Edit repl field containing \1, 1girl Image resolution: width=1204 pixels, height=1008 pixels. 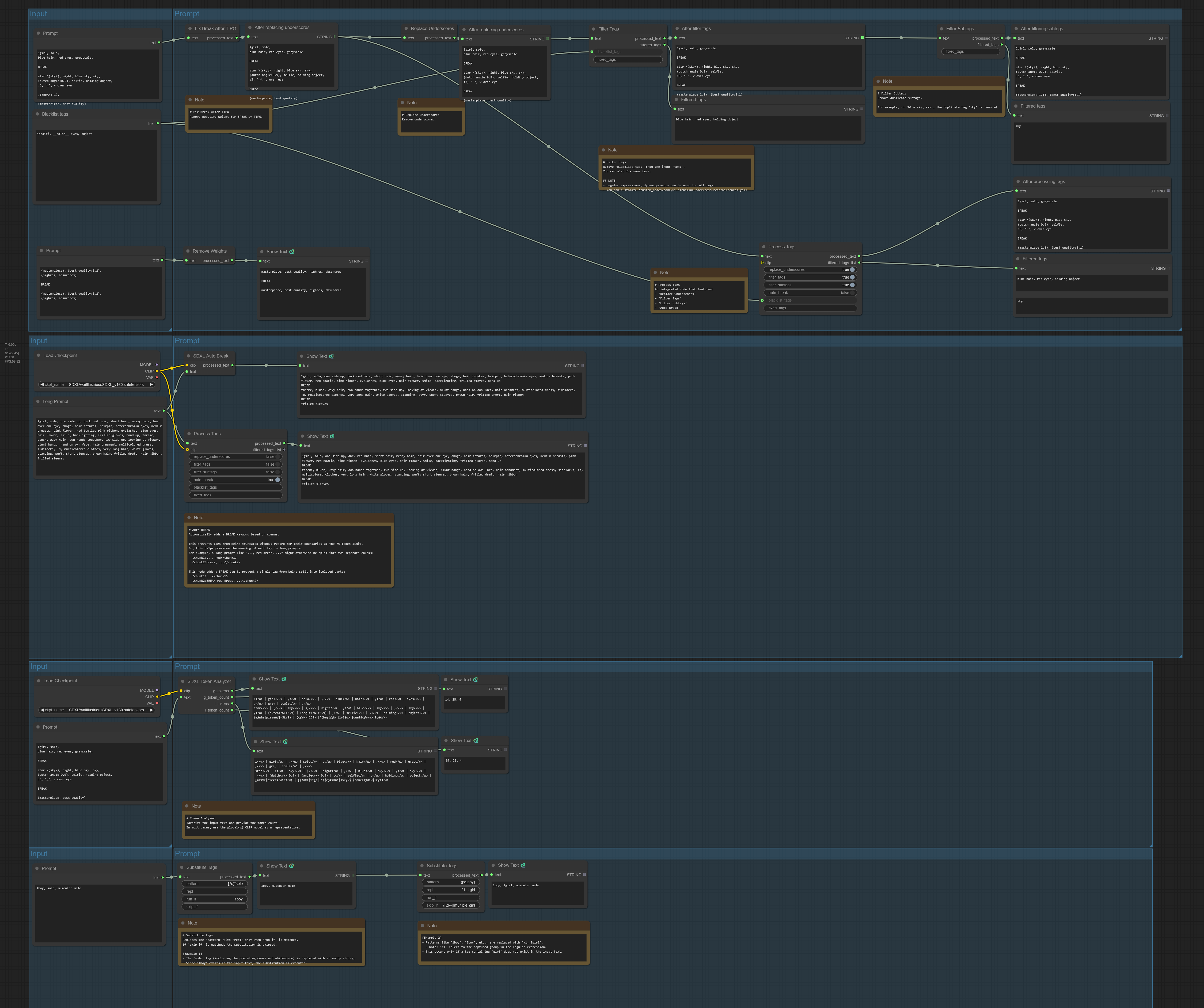click(451, 890)
